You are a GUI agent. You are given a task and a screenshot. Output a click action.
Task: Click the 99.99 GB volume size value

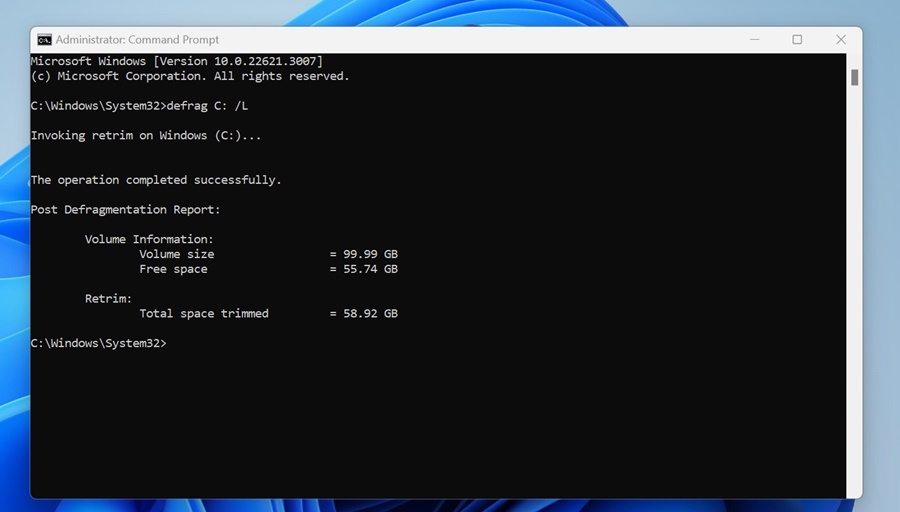370,254
